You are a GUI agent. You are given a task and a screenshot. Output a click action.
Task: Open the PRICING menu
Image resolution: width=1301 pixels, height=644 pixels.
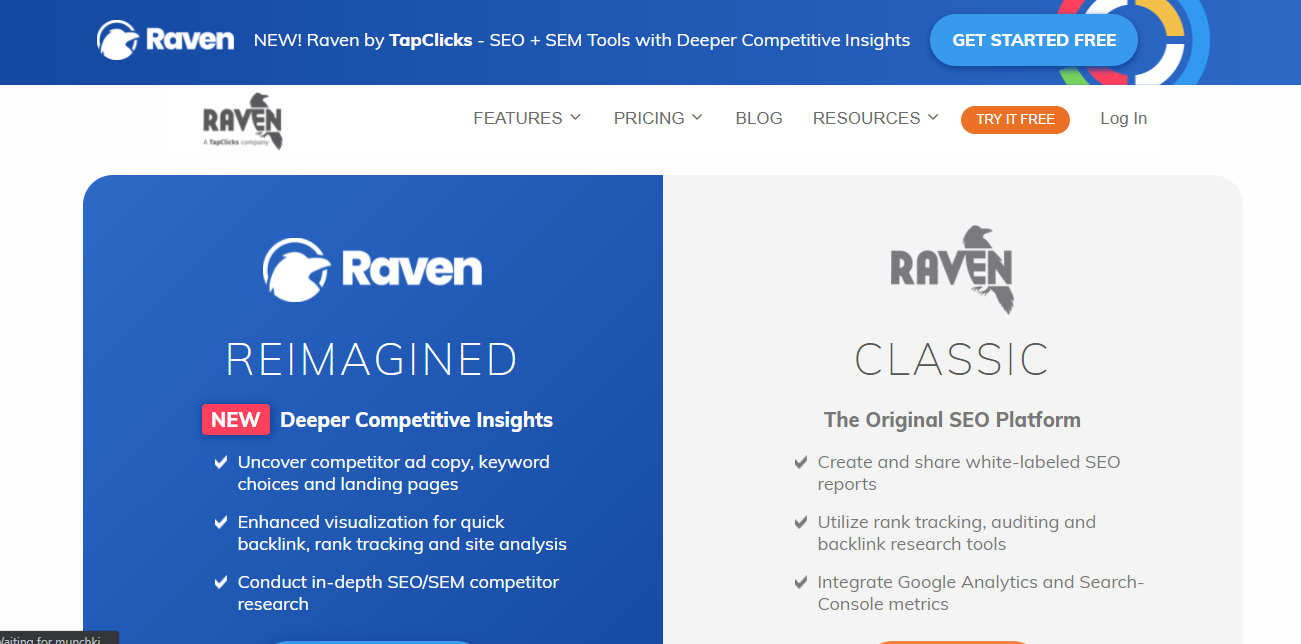coord(649,118)
